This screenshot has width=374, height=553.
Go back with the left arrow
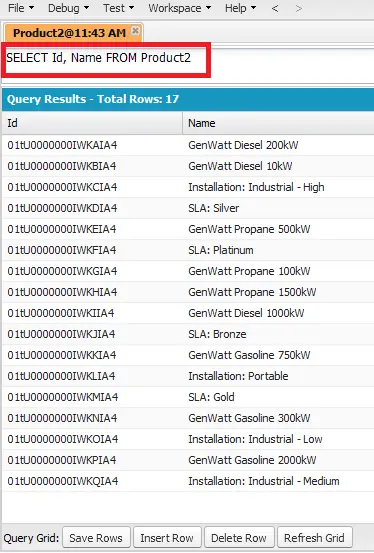click(x=275, y=8)
